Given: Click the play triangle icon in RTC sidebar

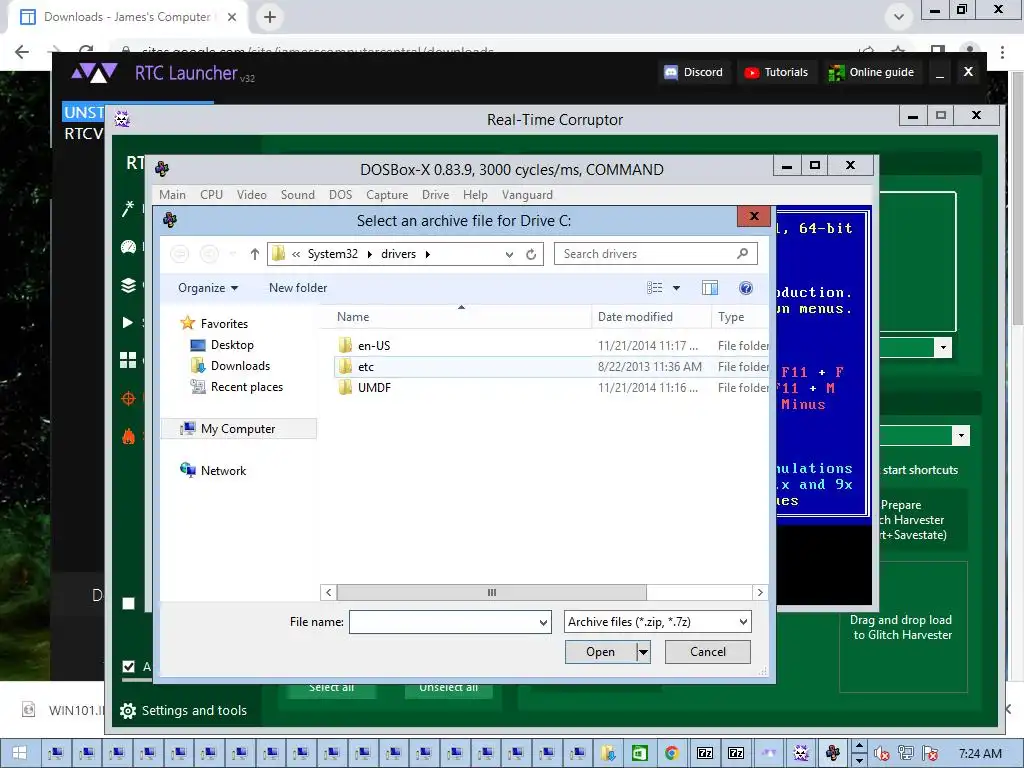Looking at the screenshot, I should [x=128, y=322].
